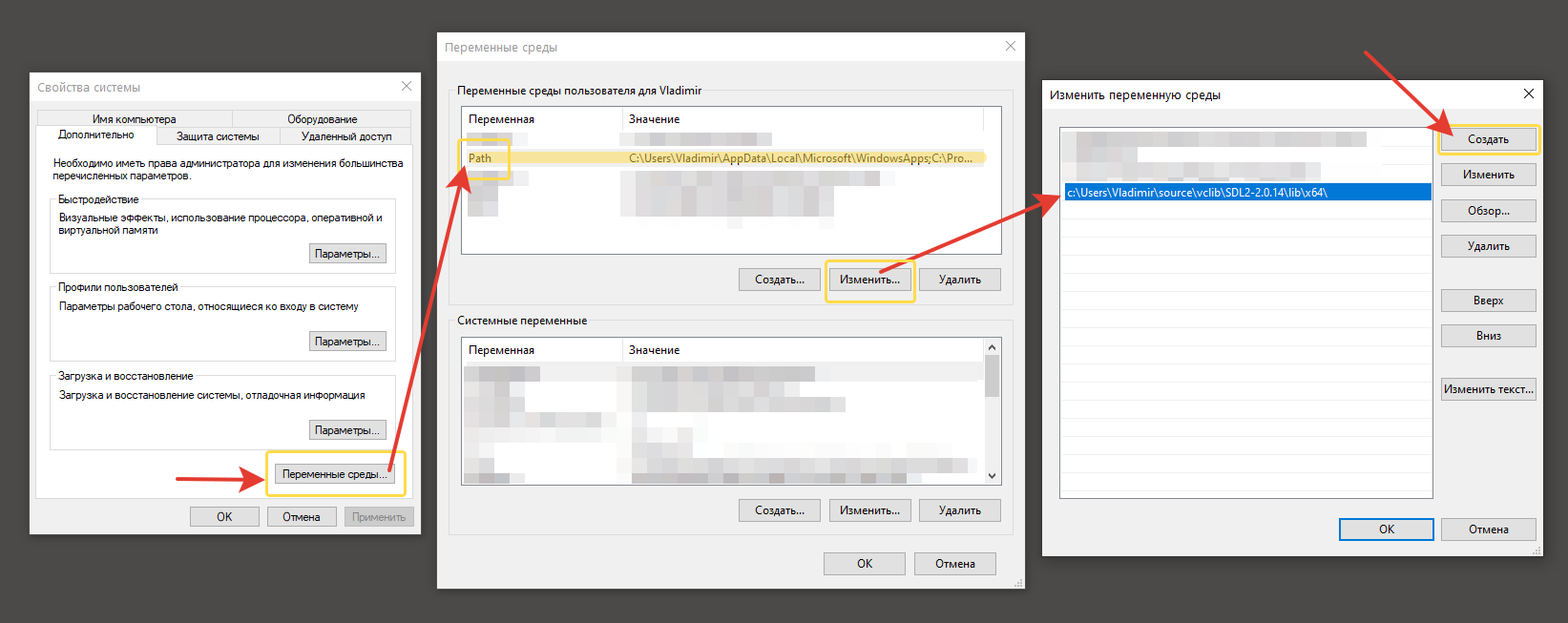Switch to the Имя компьютера tab
The image size is (1568, 623).
(x=135, y=119)
